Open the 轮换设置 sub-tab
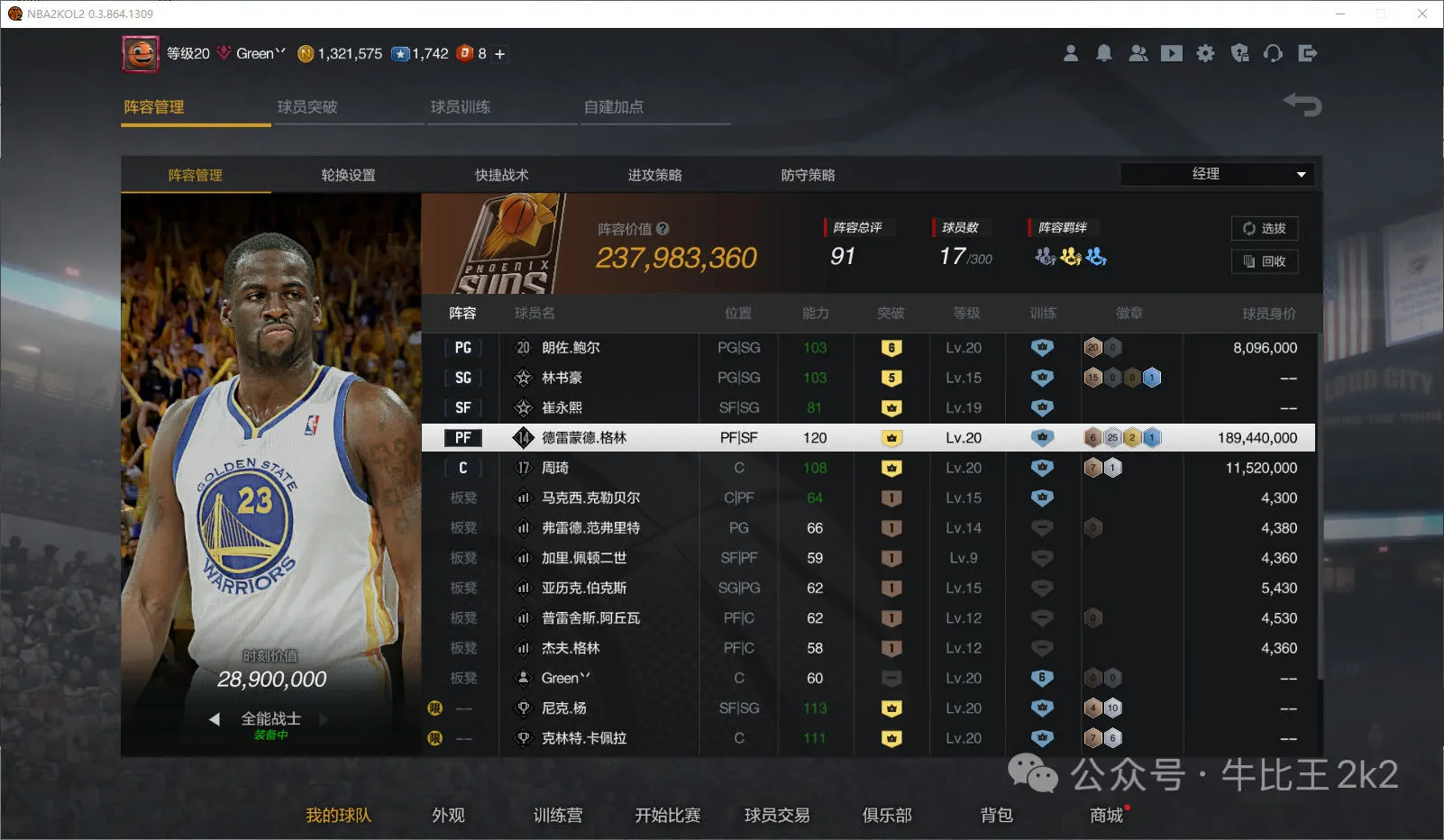1444x840 pixels. [348, 175]
